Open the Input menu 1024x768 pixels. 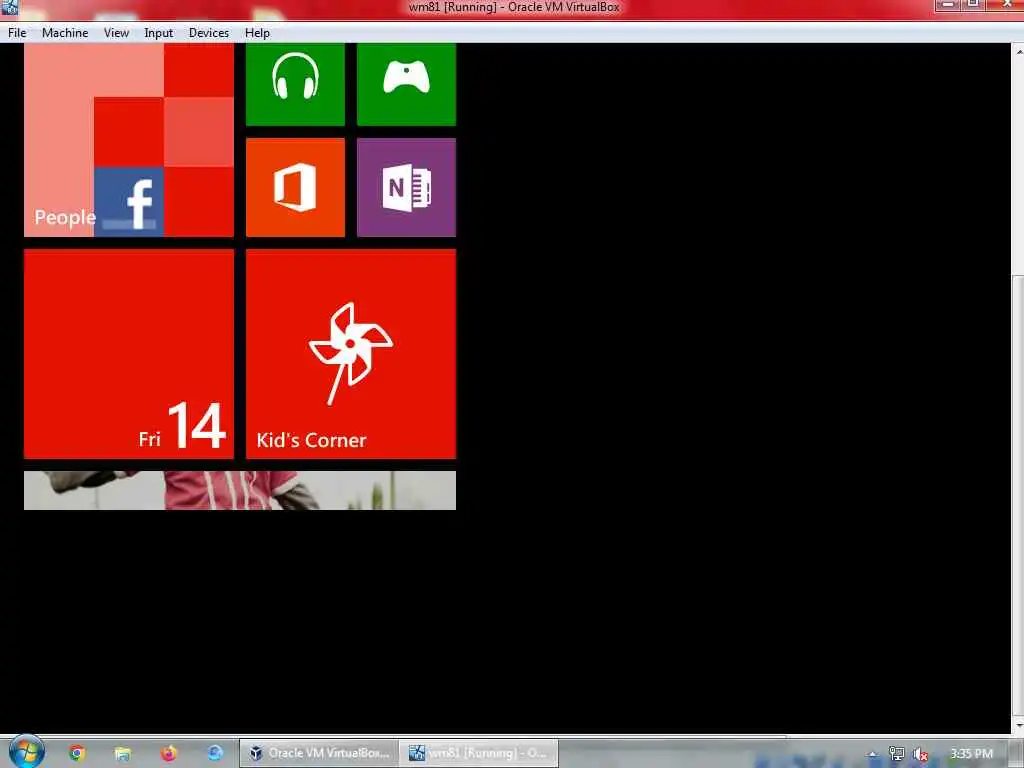tap(159, 33)
